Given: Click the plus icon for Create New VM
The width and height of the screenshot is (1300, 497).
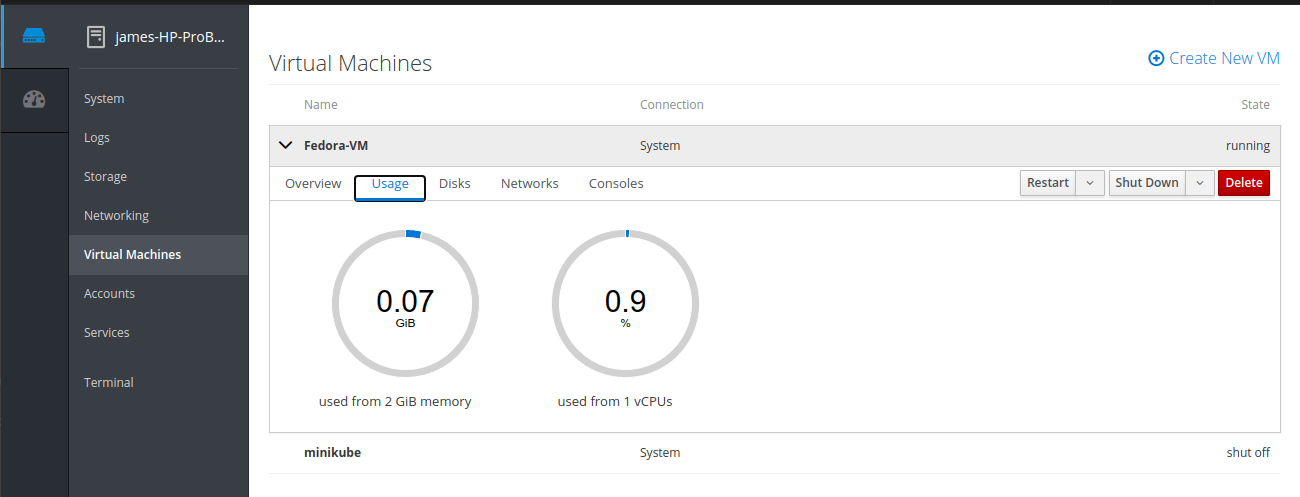Looking at the screenshot, I should coord(1156,58).
